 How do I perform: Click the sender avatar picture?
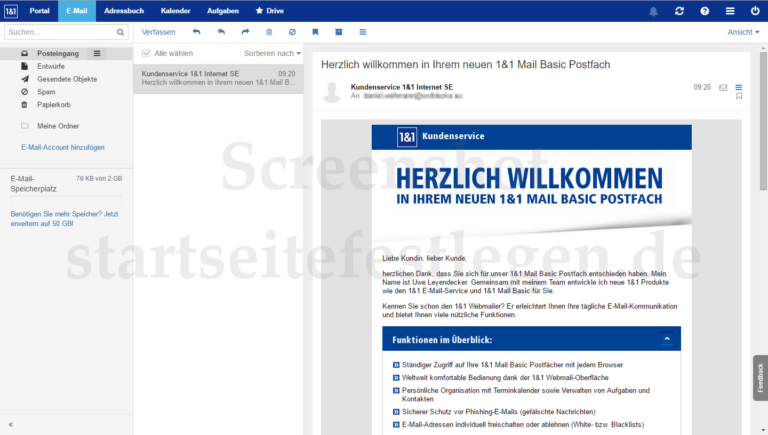[x=332, y=92]
